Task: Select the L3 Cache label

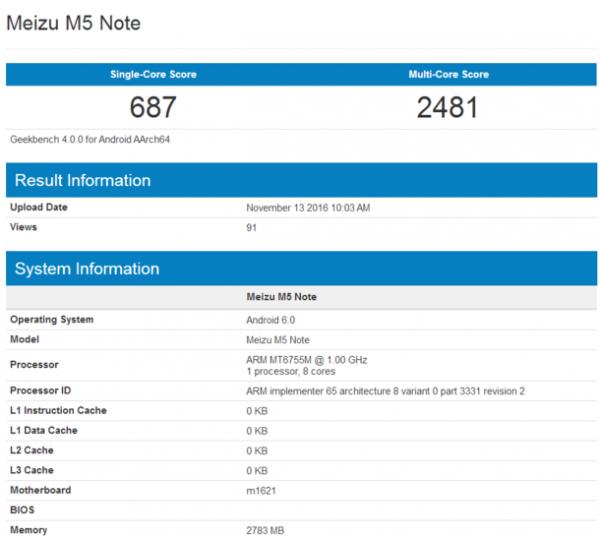Action: click(x=31, y=470)
